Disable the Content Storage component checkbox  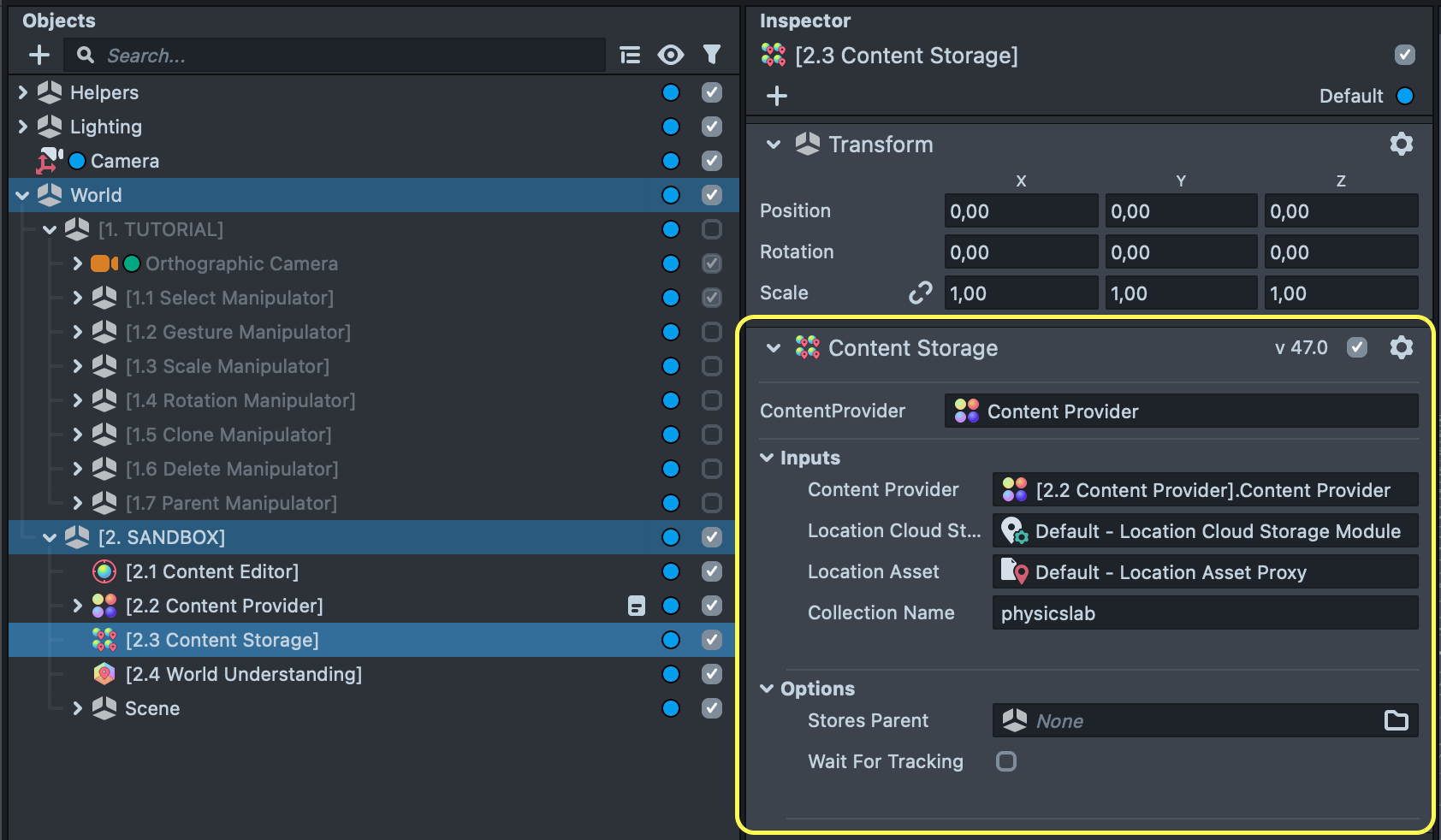coord(1356,347)
